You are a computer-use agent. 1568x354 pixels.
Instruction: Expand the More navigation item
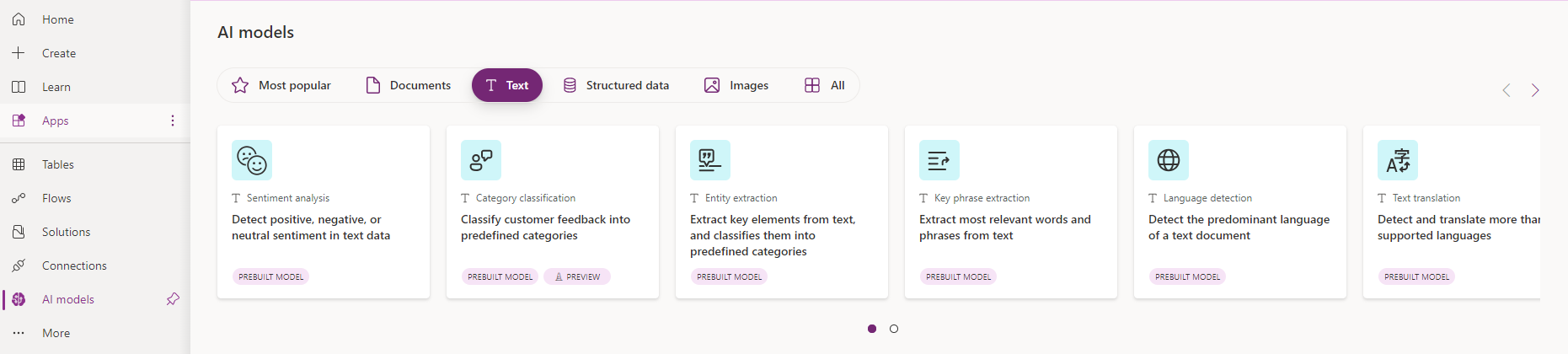56,333
